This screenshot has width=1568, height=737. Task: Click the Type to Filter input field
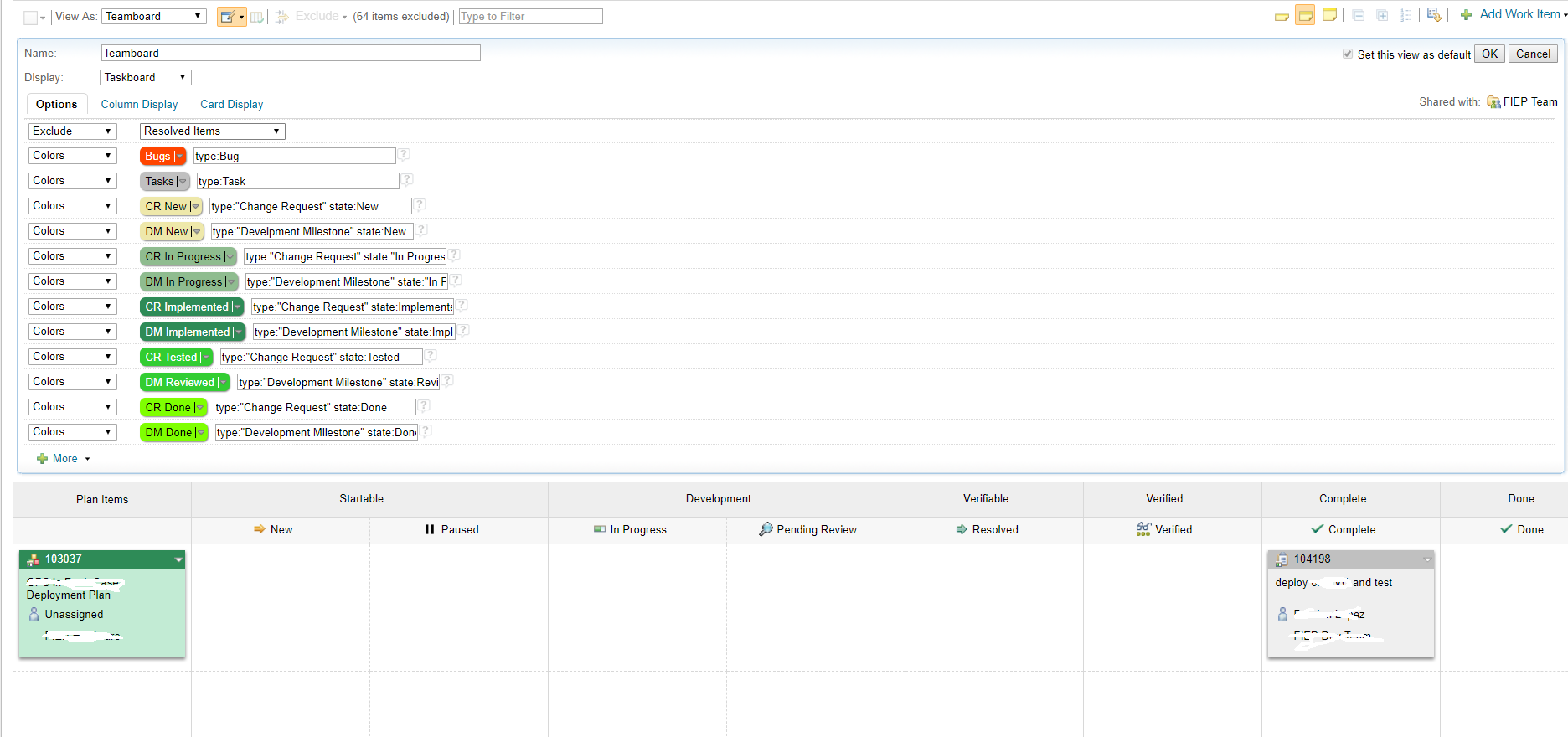click(x=530, y=17)
